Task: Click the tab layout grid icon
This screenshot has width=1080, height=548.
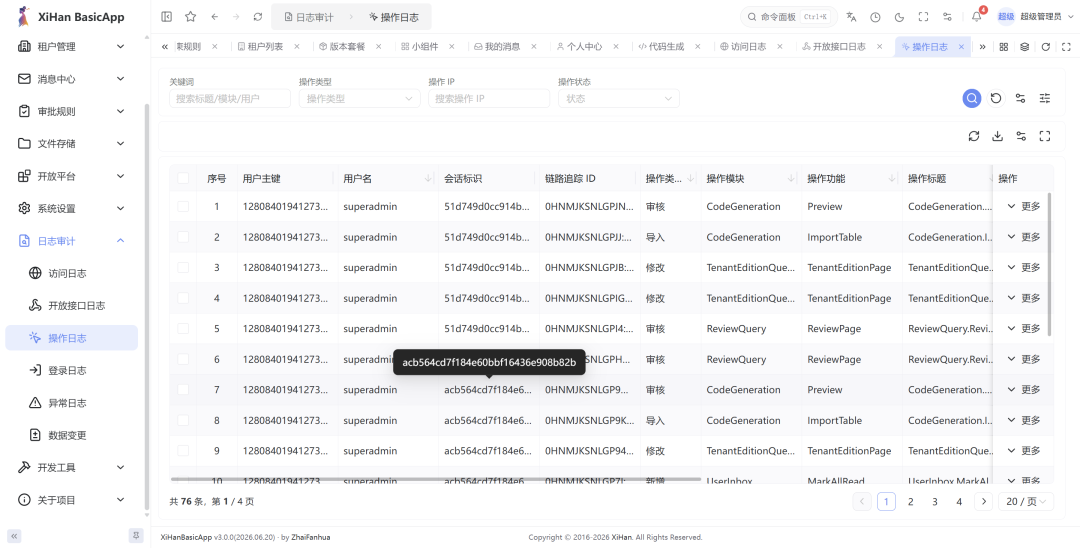Action: 1004,47
